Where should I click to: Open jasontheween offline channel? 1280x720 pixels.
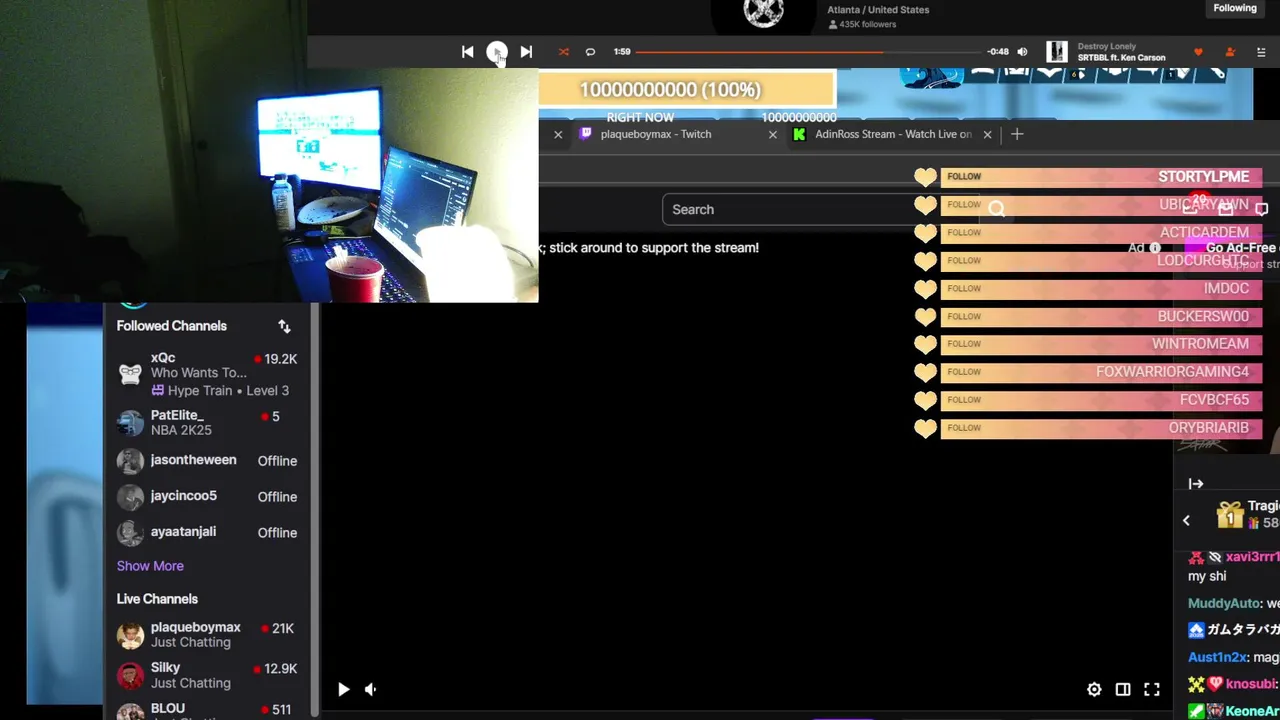coord(207,461)
